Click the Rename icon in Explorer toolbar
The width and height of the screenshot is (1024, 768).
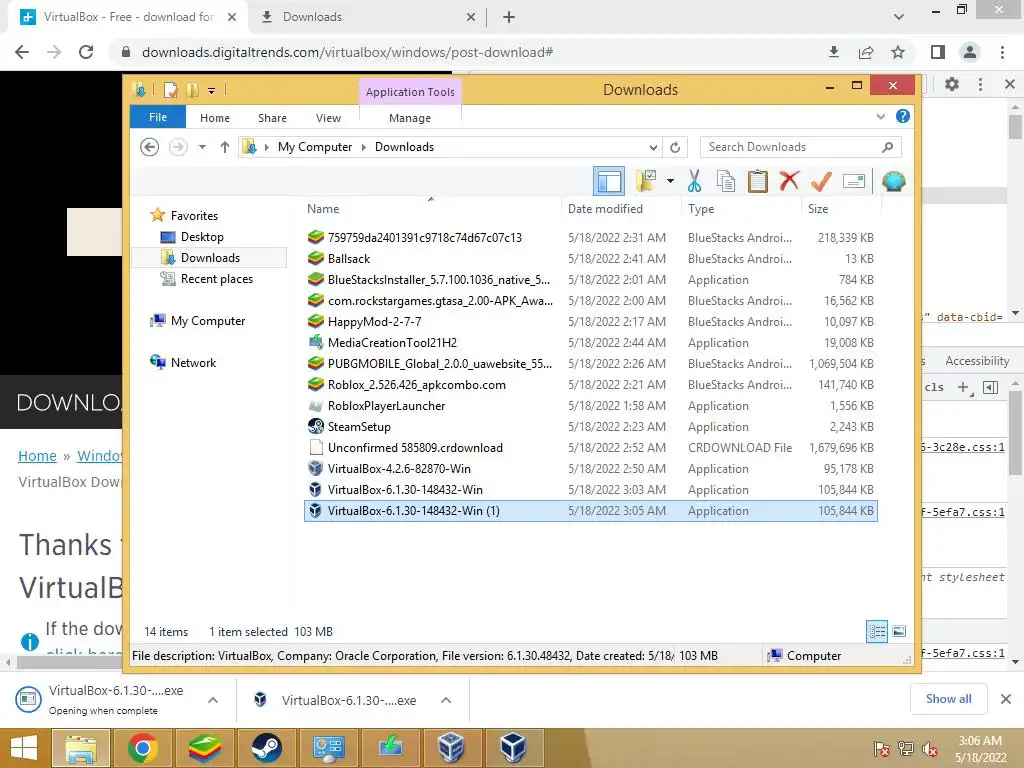point(854,181)
